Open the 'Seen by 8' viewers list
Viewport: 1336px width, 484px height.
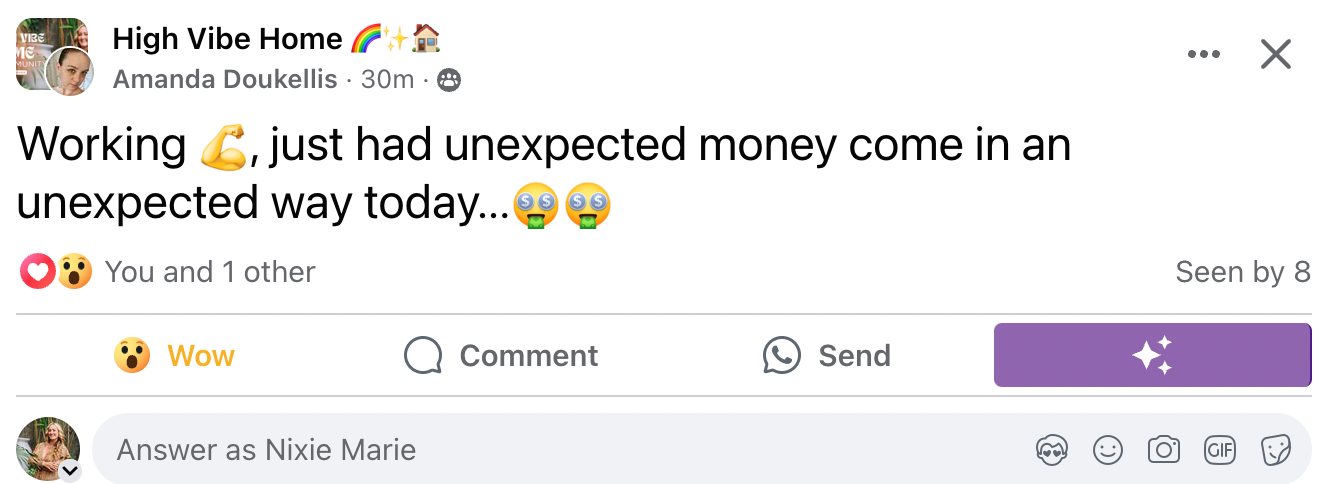[1242, 272]
